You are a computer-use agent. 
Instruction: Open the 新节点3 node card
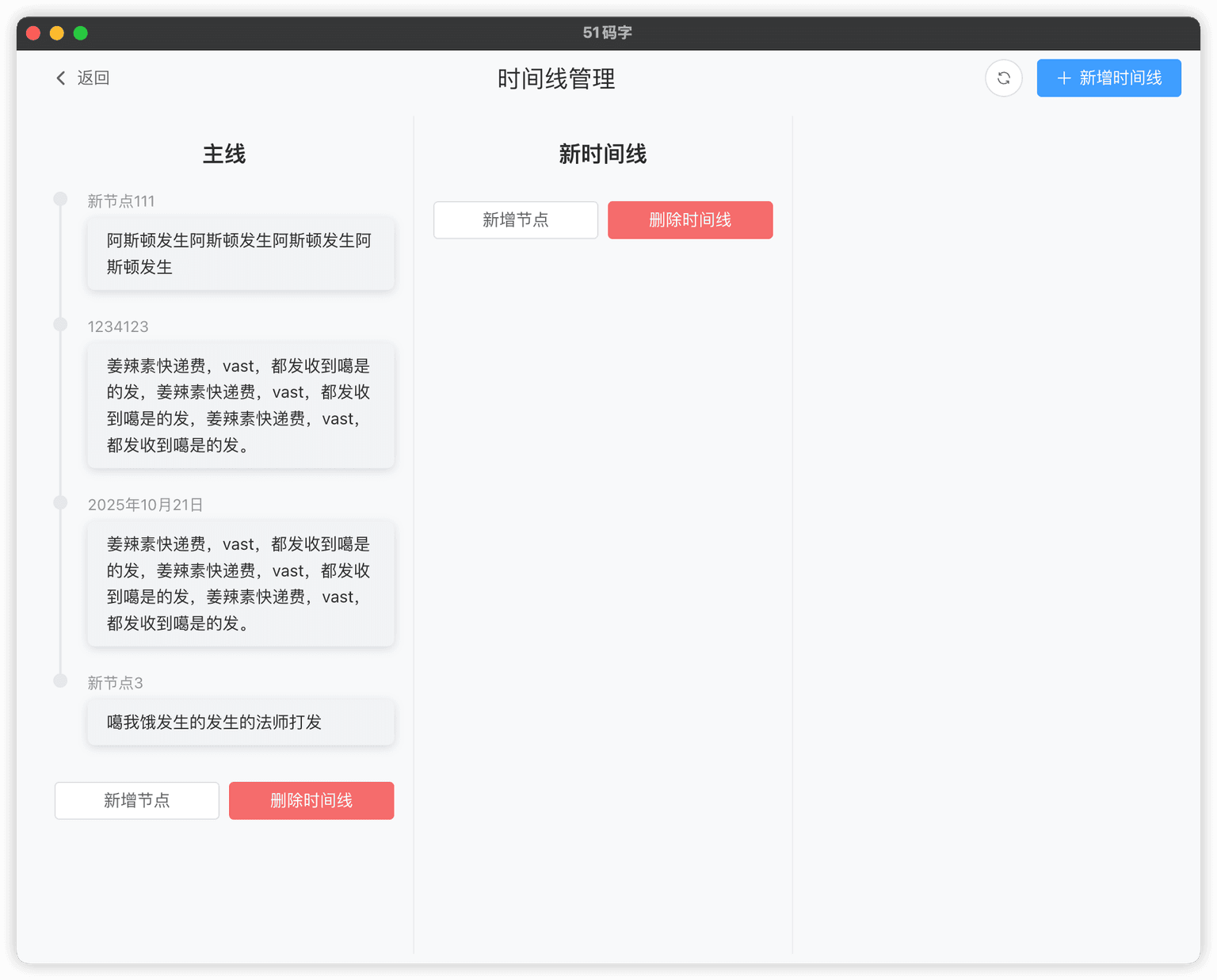[x=240, y=722]
